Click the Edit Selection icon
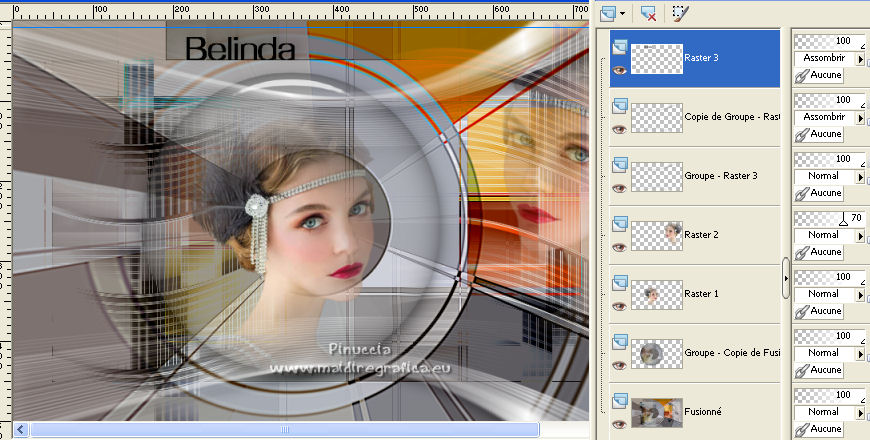870x440 pixels. click(680, 13)
